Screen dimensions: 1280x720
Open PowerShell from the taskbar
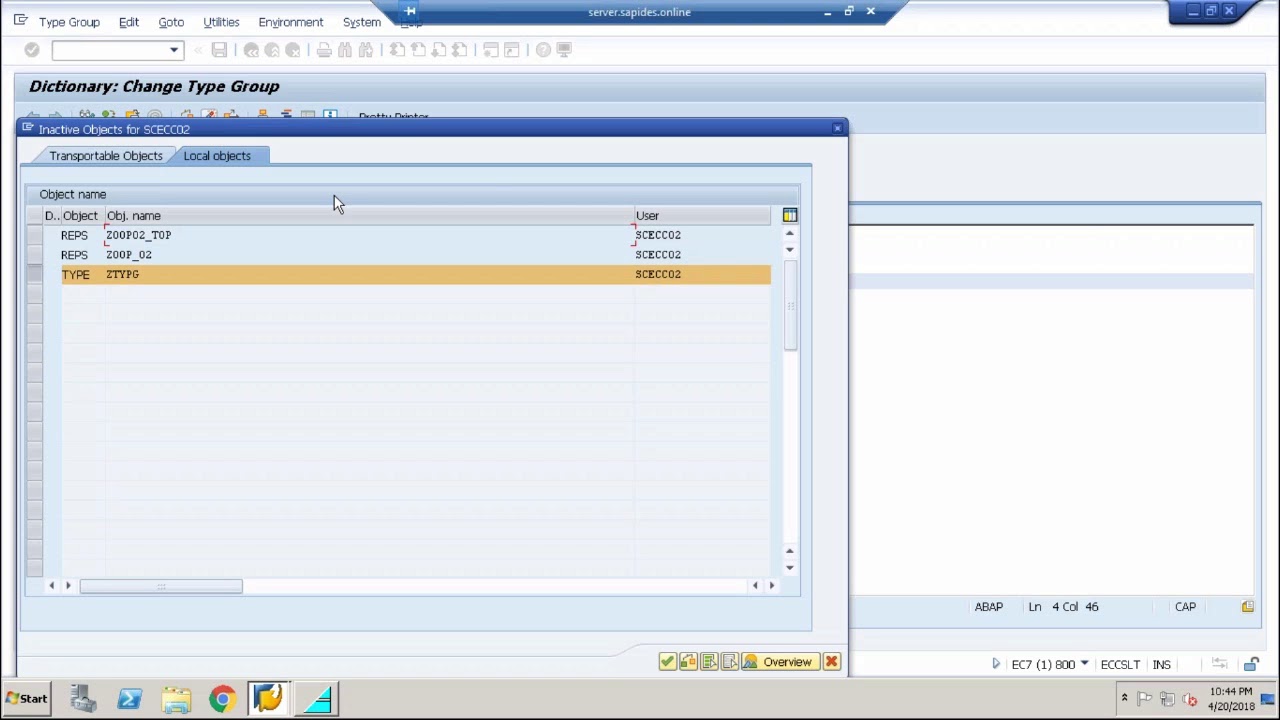pos(129,698)
